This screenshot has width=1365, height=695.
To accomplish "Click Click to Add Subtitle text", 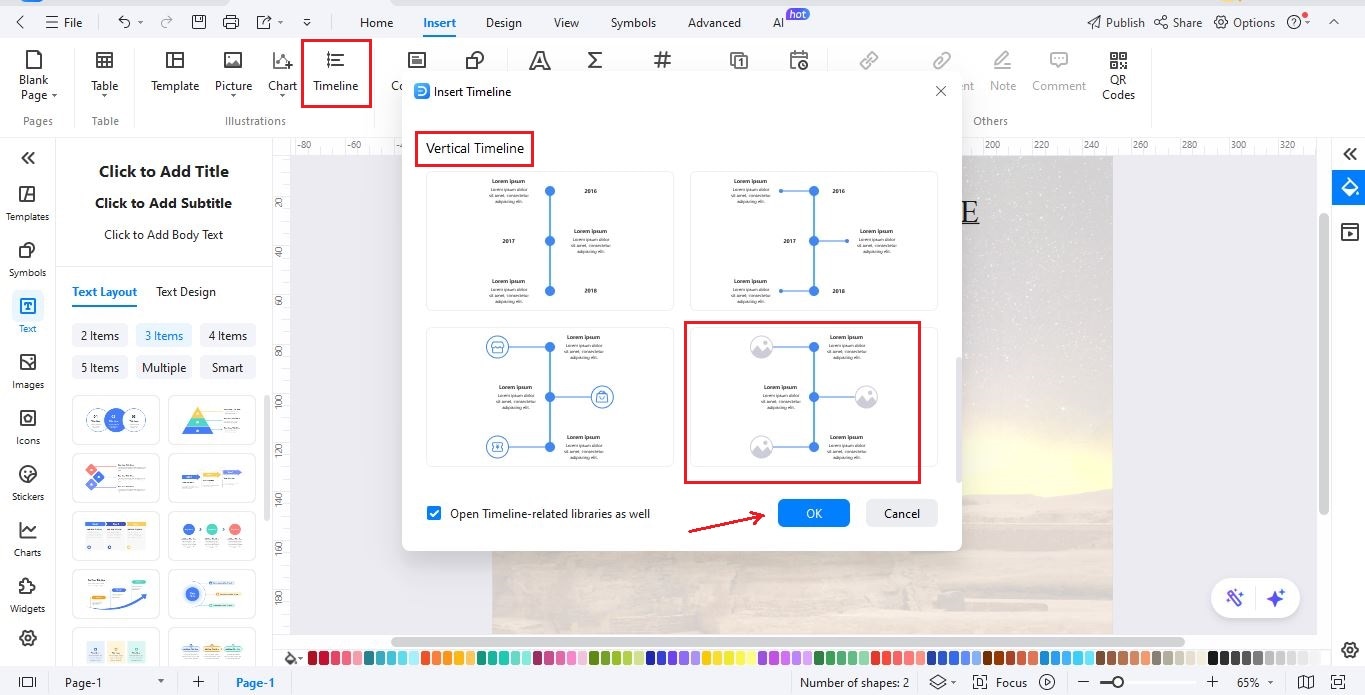I will tap(164, 203).
